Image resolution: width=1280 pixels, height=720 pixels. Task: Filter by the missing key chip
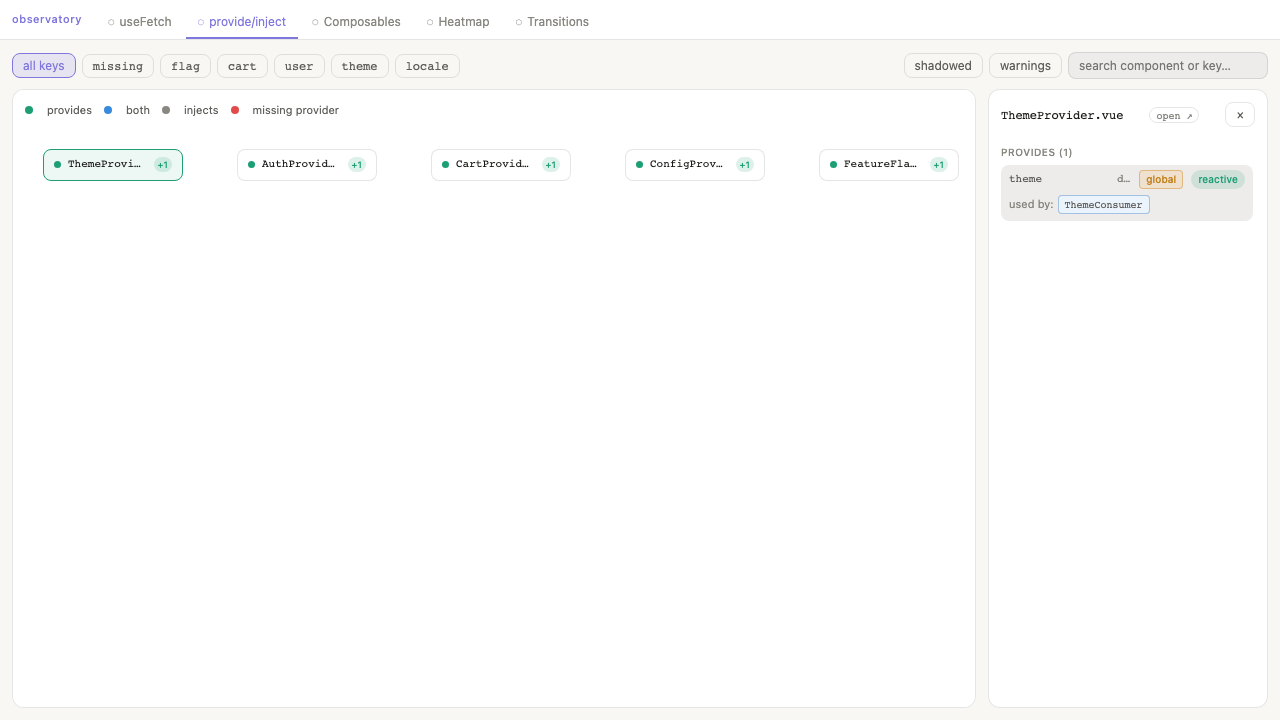point(118,66)
